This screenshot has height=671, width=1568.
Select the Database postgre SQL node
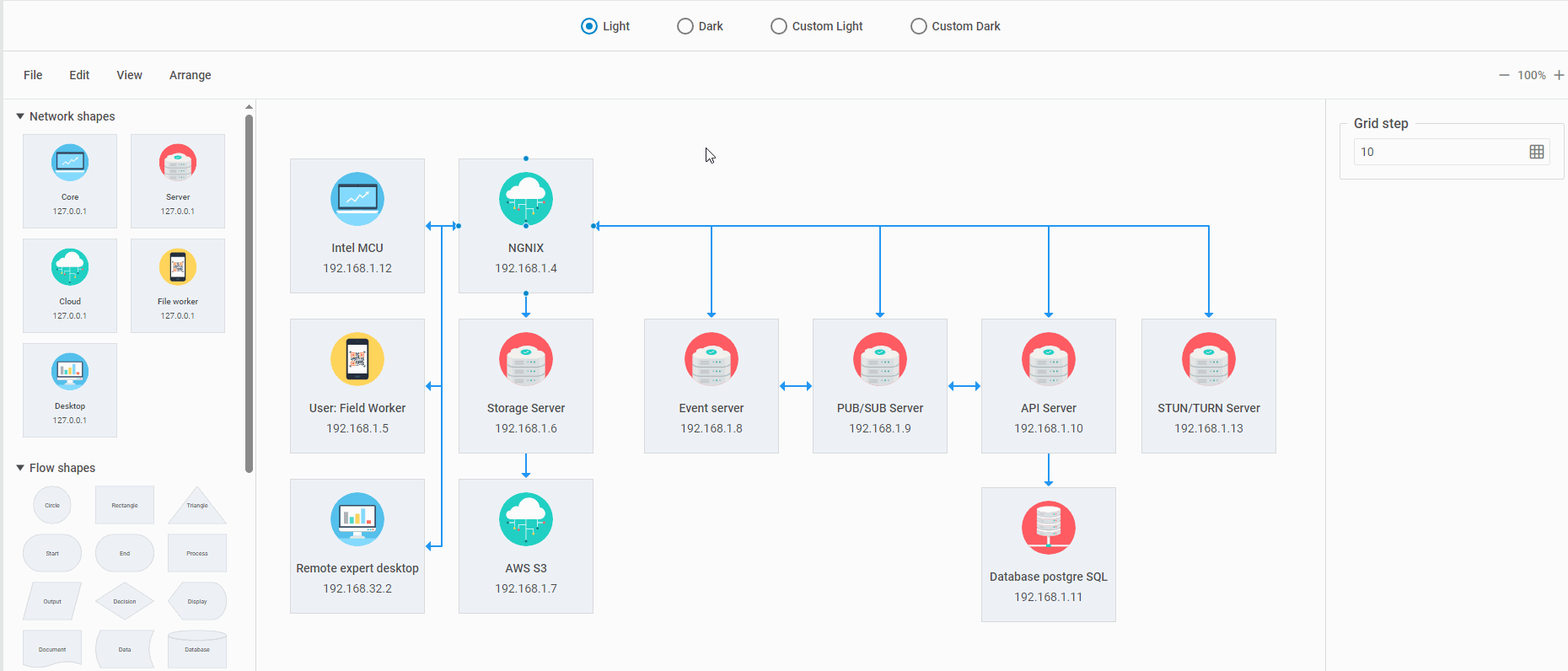[x=1048, y=554]
